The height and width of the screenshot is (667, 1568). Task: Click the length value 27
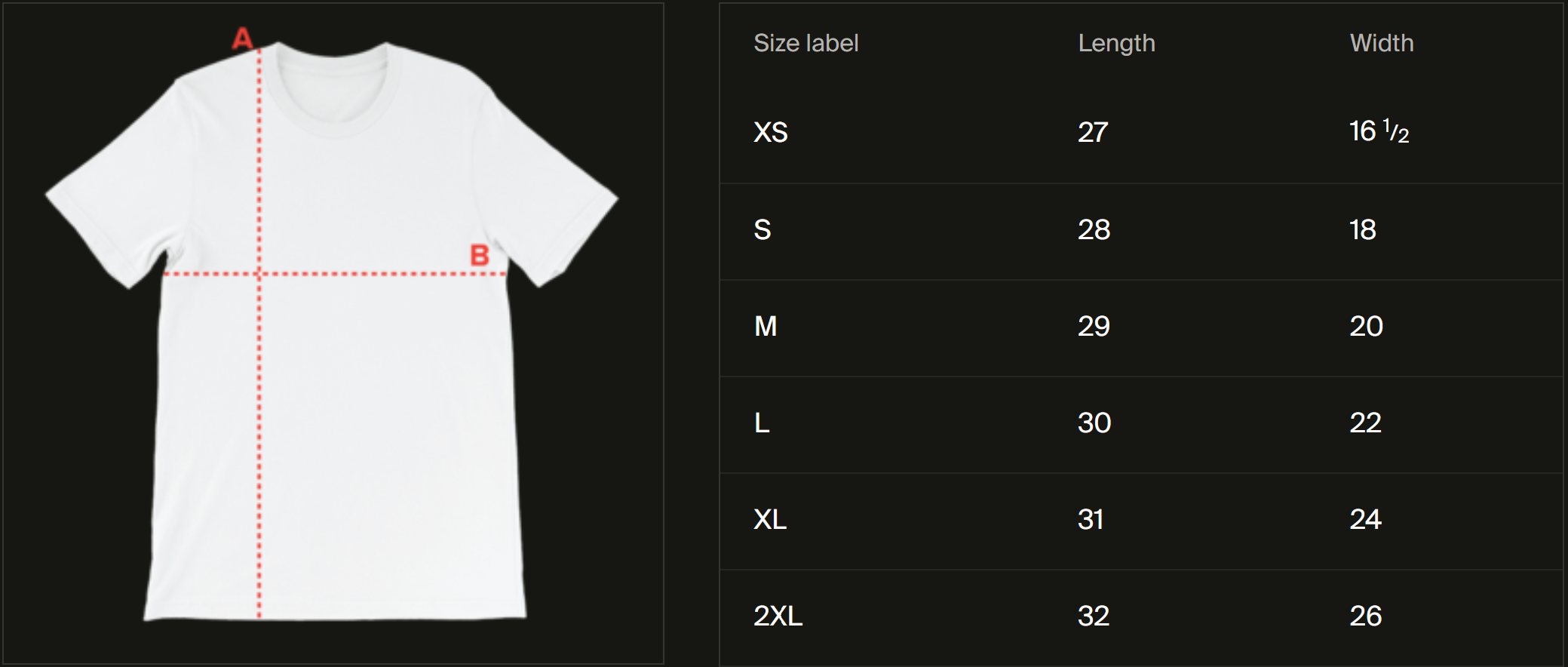(1092, 133)
